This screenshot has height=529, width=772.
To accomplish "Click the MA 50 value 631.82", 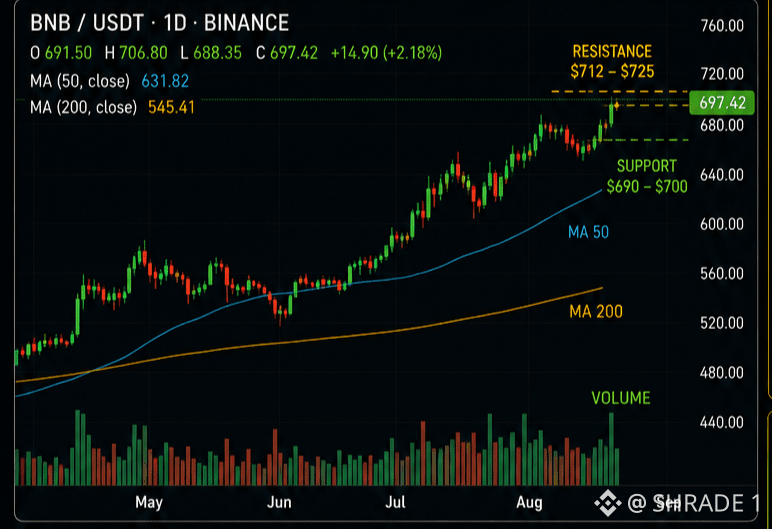I will click(165, 81).
